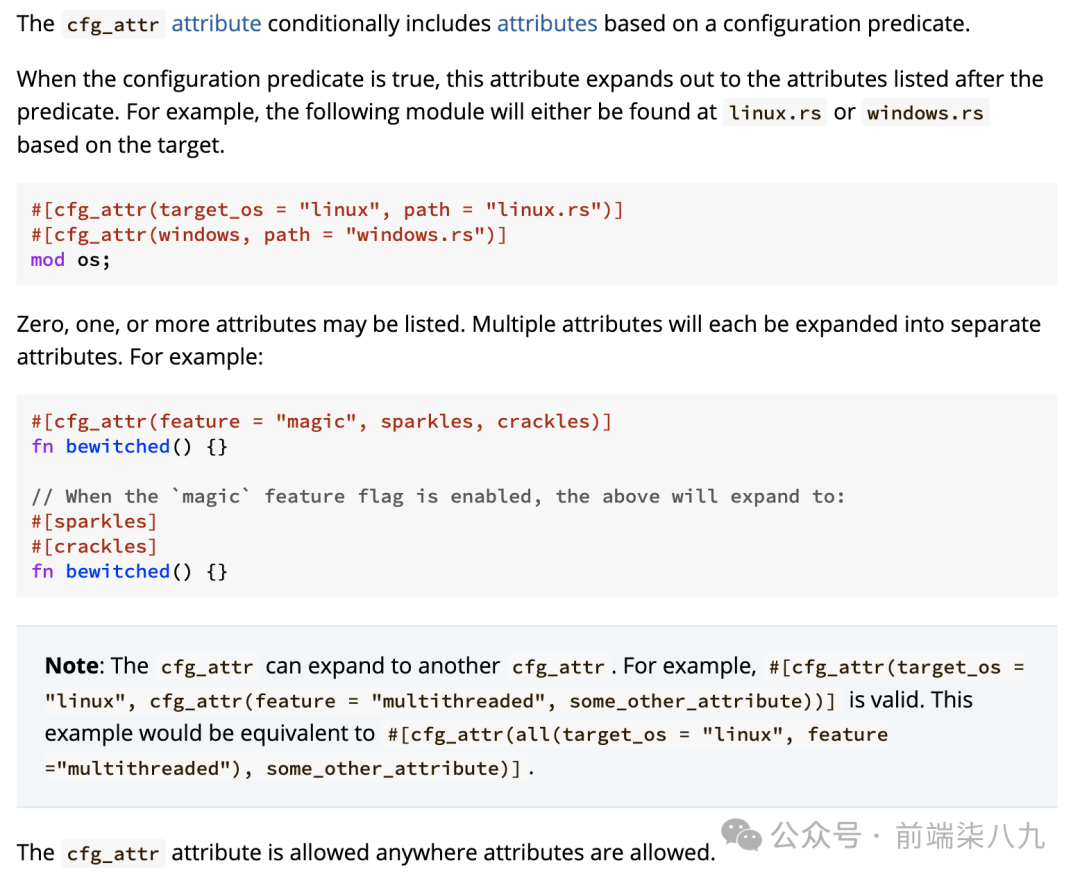Click the #[sparkles] code line
The image size is (1080, 879).
94,522
